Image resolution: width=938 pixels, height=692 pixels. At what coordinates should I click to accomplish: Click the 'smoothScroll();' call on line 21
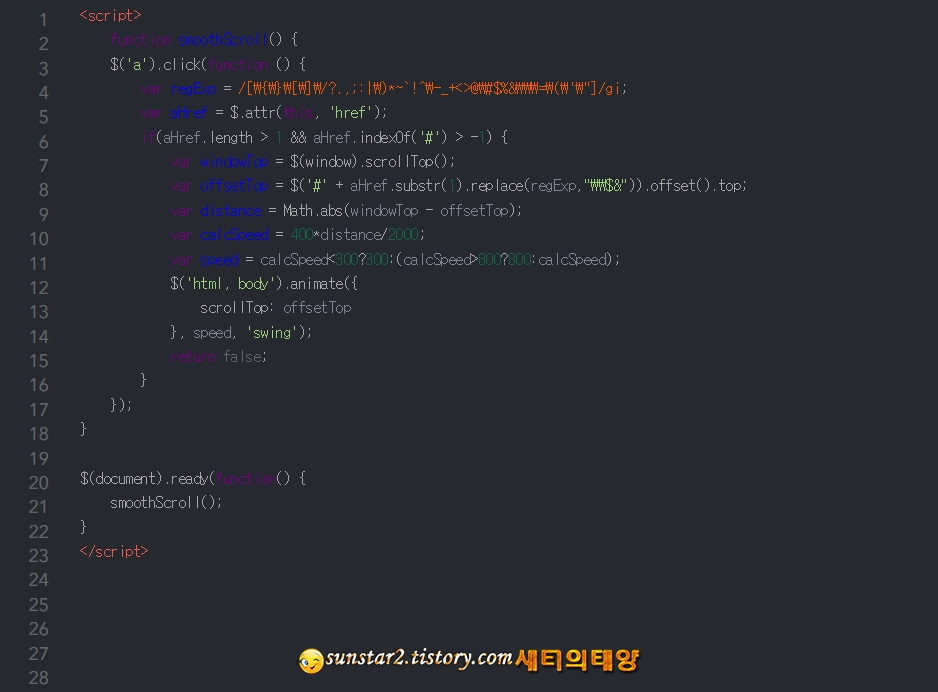166,503
